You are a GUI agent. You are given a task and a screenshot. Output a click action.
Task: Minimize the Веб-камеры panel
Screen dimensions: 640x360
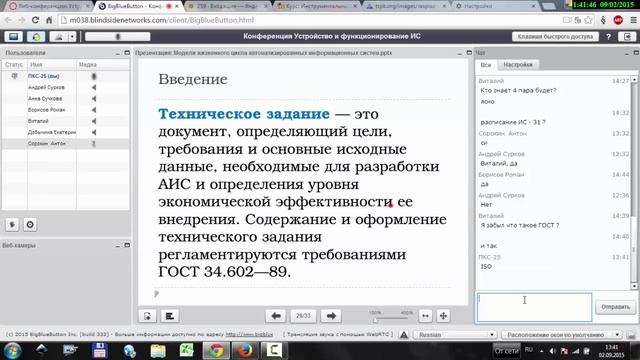[x=118, y=246]
